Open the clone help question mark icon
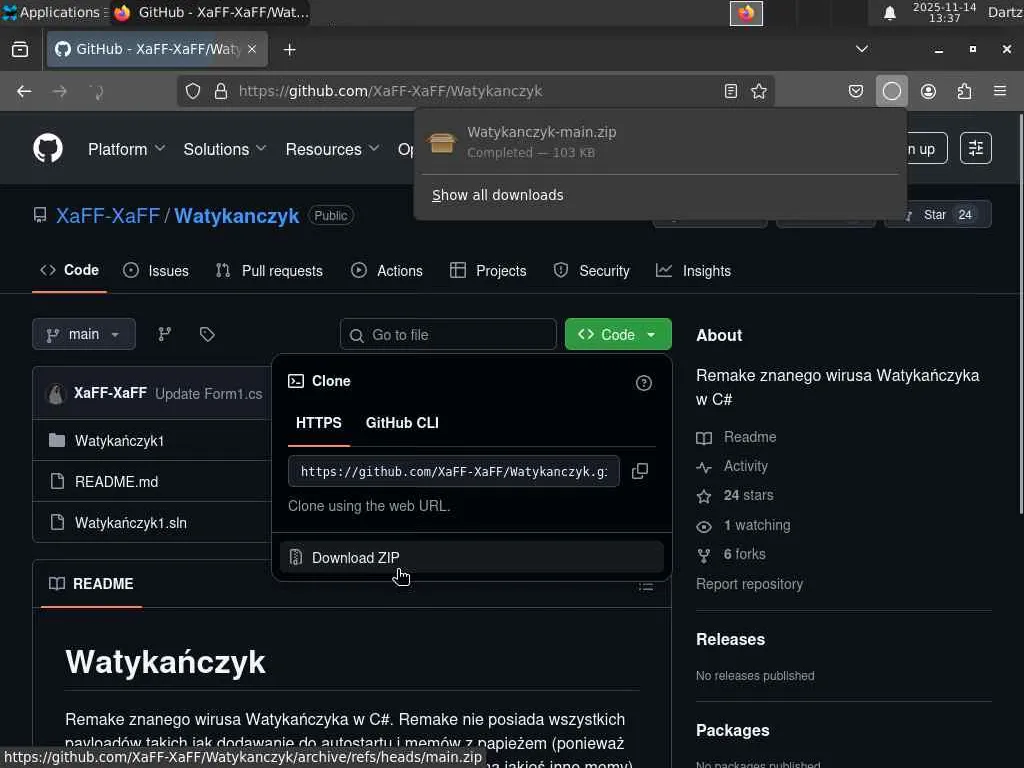 click(644, 383)
